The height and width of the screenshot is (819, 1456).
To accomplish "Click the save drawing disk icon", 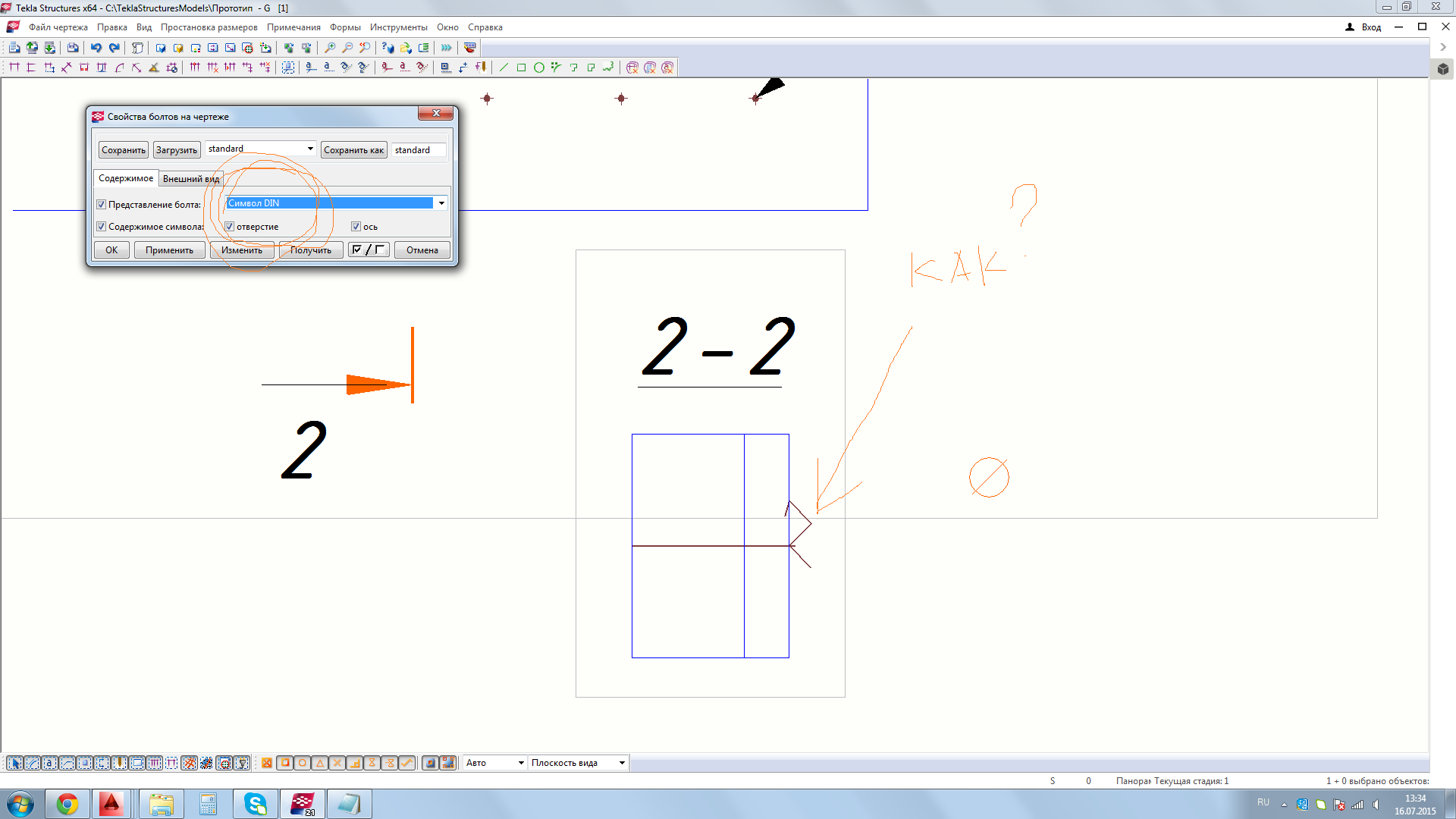I will point(73,48).
